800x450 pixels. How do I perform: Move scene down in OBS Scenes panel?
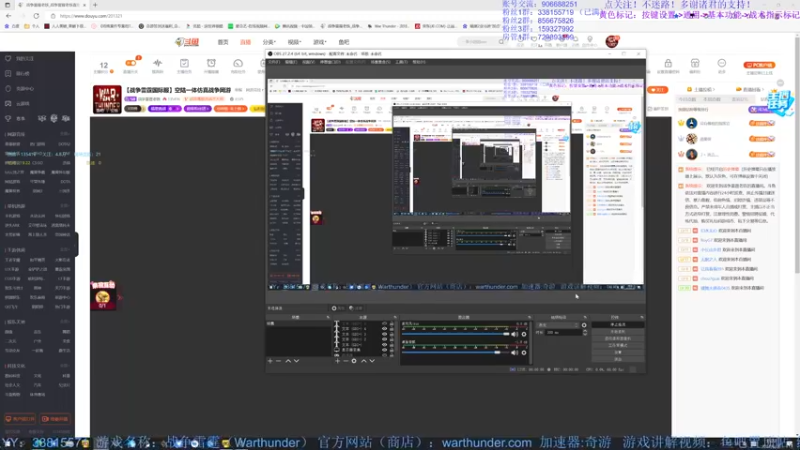pos(296,361)
